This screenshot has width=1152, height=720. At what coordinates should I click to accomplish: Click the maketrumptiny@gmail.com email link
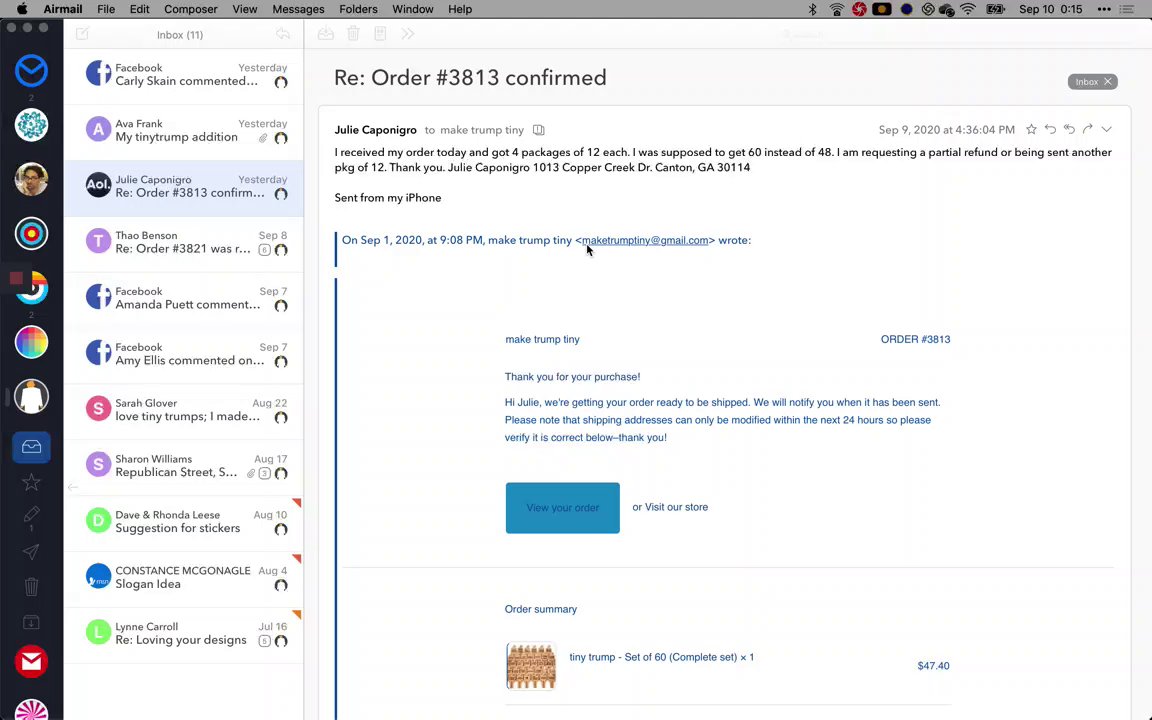(645, 240)
